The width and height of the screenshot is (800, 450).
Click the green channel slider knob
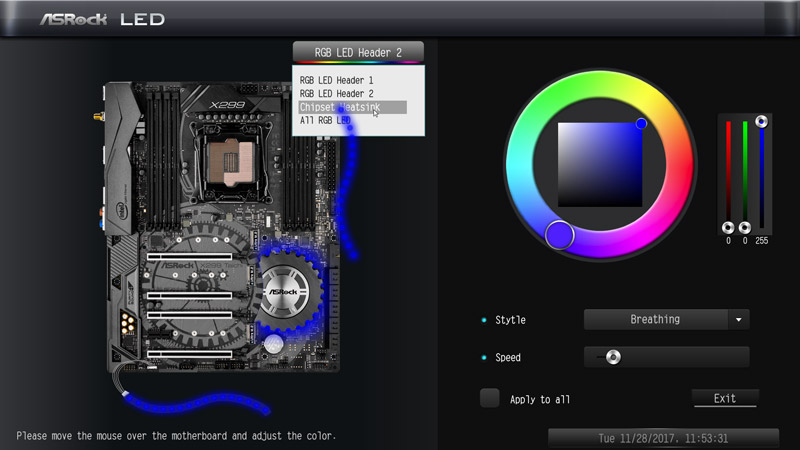click(745, 228)
